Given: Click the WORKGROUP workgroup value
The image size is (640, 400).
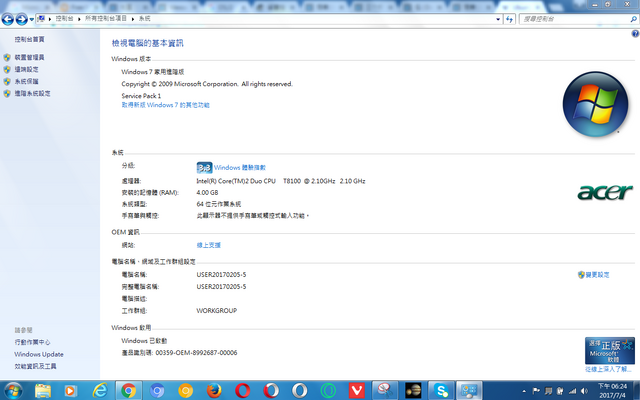Looking at the screenshot, I should (x=217, y=311).
